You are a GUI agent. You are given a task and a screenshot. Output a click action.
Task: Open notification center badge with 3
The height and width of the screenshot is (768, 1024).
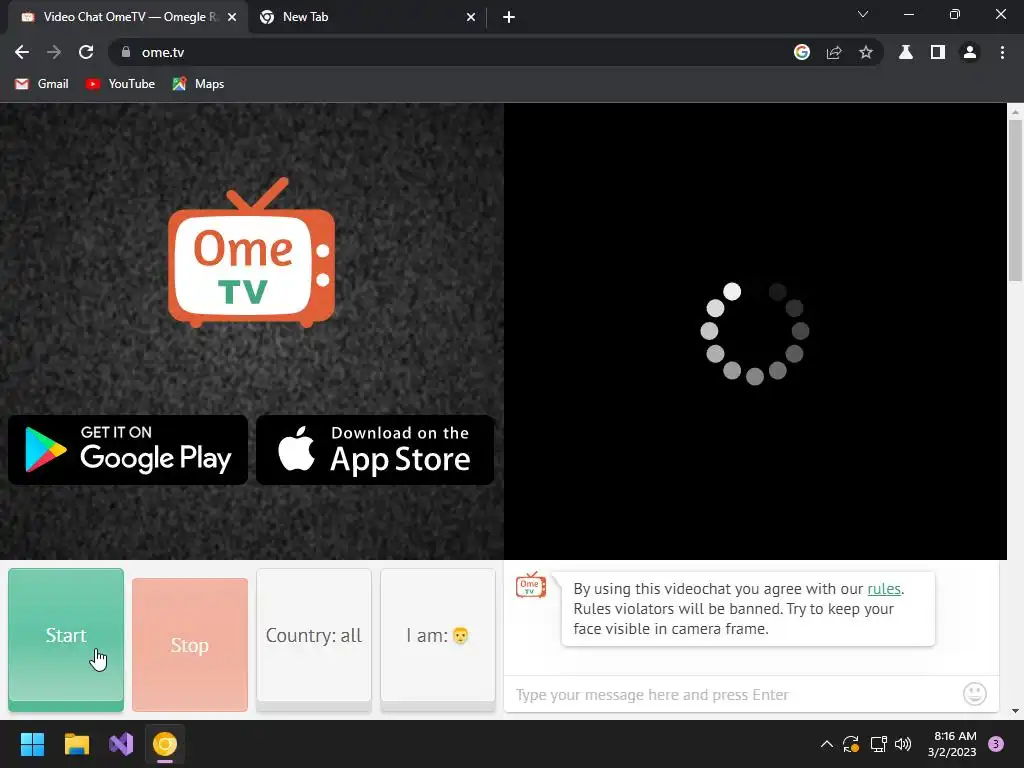coord(996,744)
